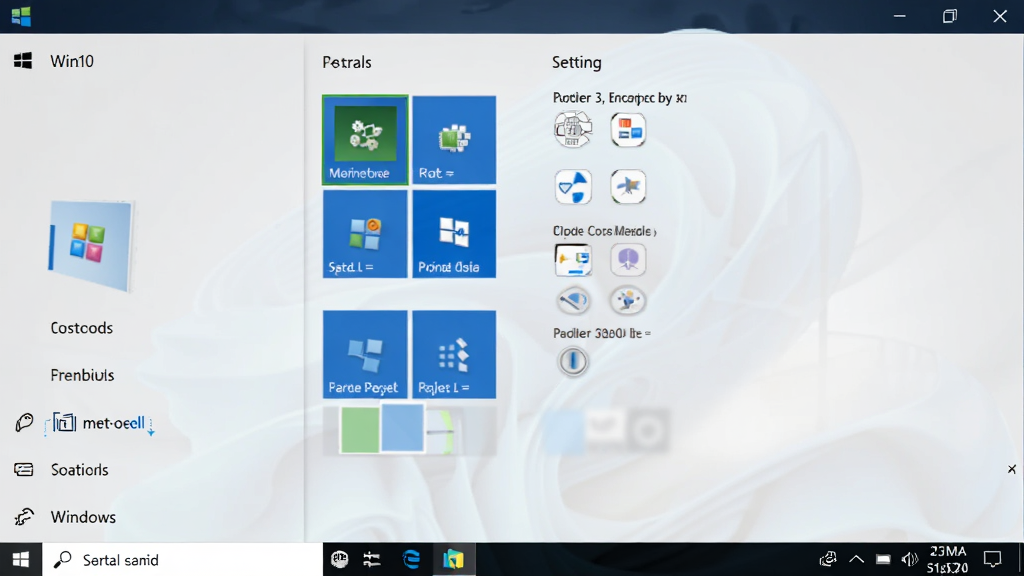1024x576 pixels.
Task: Click the blue star icon in Setting
Action: pyautogui.click(x=628, y=186)
